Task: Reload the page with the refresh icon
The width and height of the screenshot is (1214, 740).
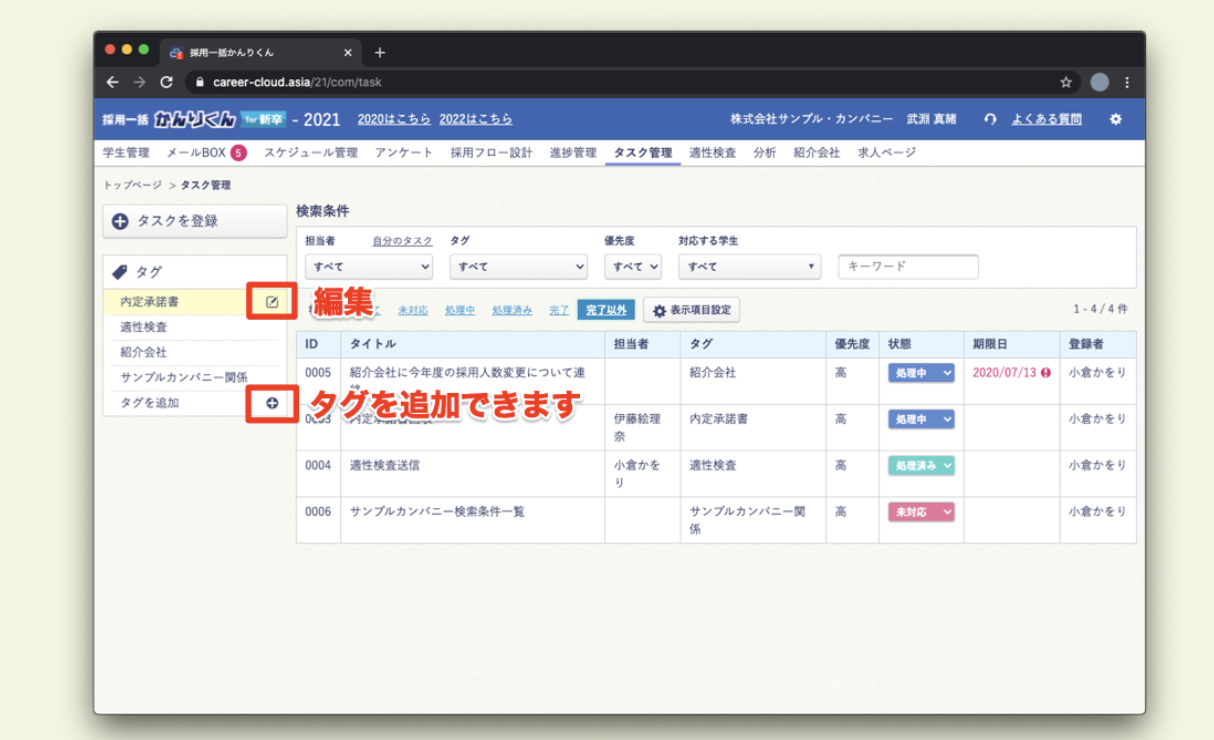Action: coord(166,82)
